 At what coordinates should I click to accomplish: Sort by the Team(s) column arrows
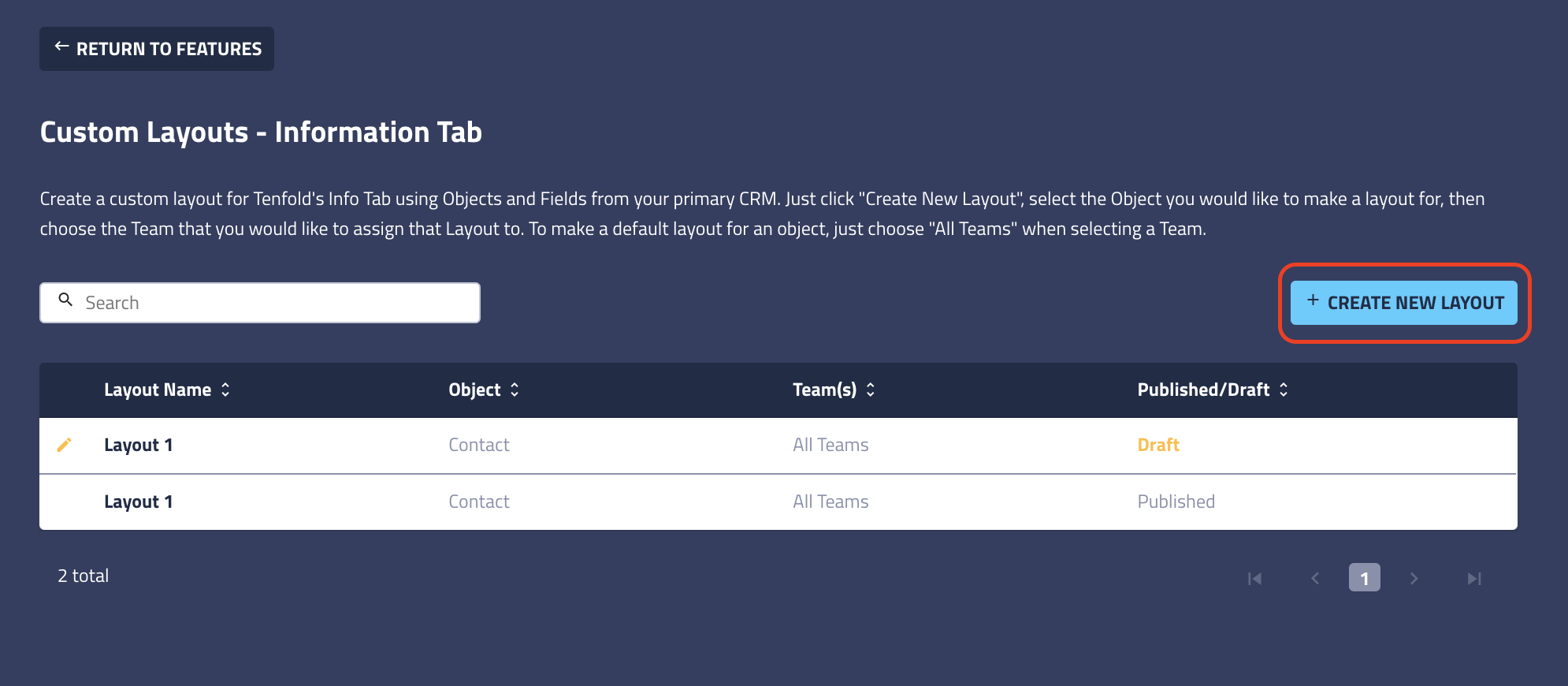(x=871, y=390)
